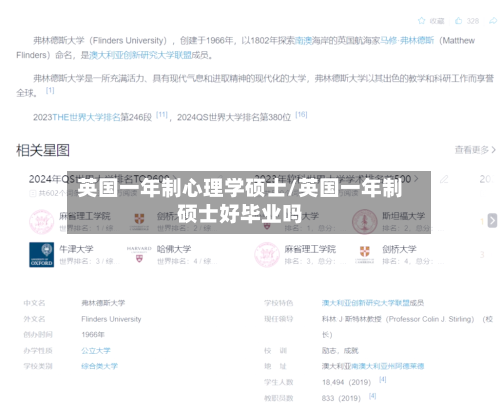This screenshot has height=405, width=500.
Task: Open 澳大利亚创新研究大学联盟 link in the 学校特色 row
Action: (365, 303)
